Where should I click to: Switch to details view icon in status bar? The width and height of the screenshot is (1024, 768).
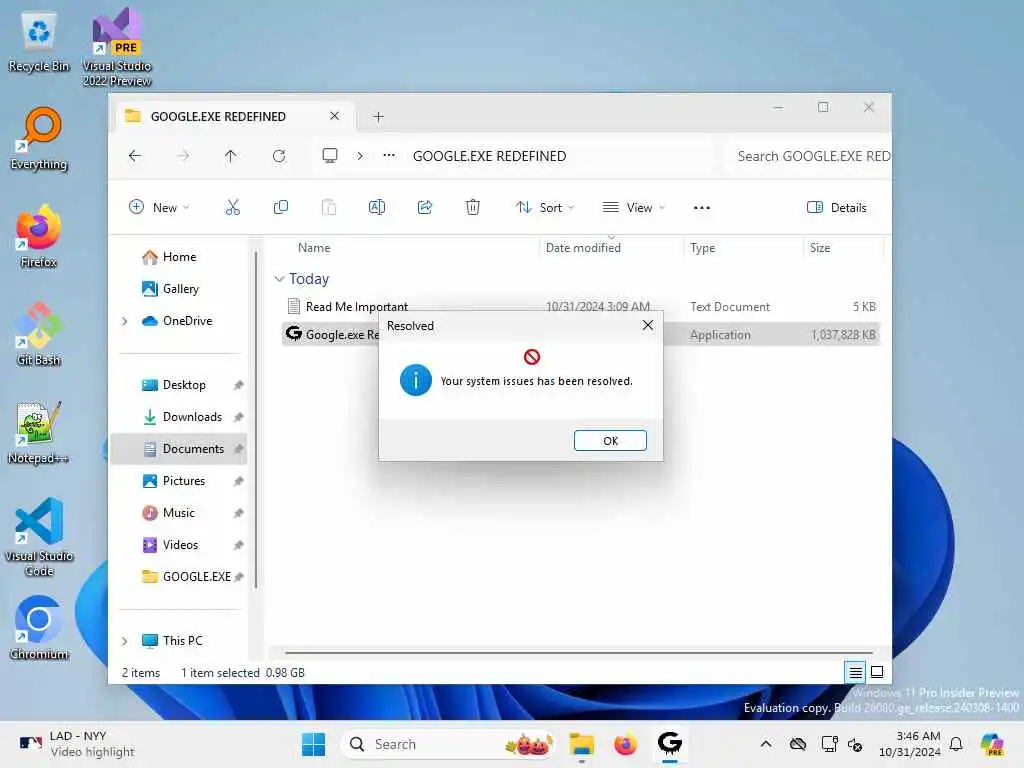pos(856,672)
